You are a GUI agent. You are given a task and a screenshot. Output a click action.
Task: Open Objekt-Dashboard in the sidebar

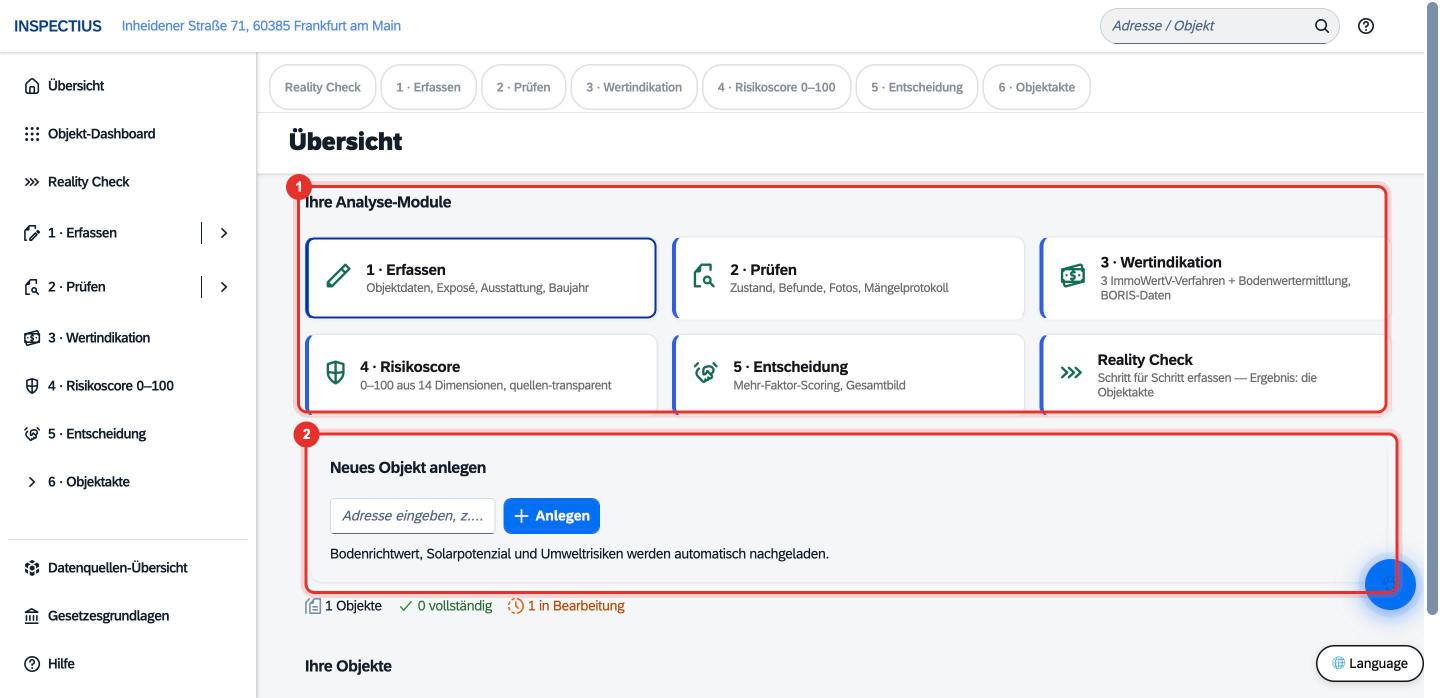coord(128,134)
